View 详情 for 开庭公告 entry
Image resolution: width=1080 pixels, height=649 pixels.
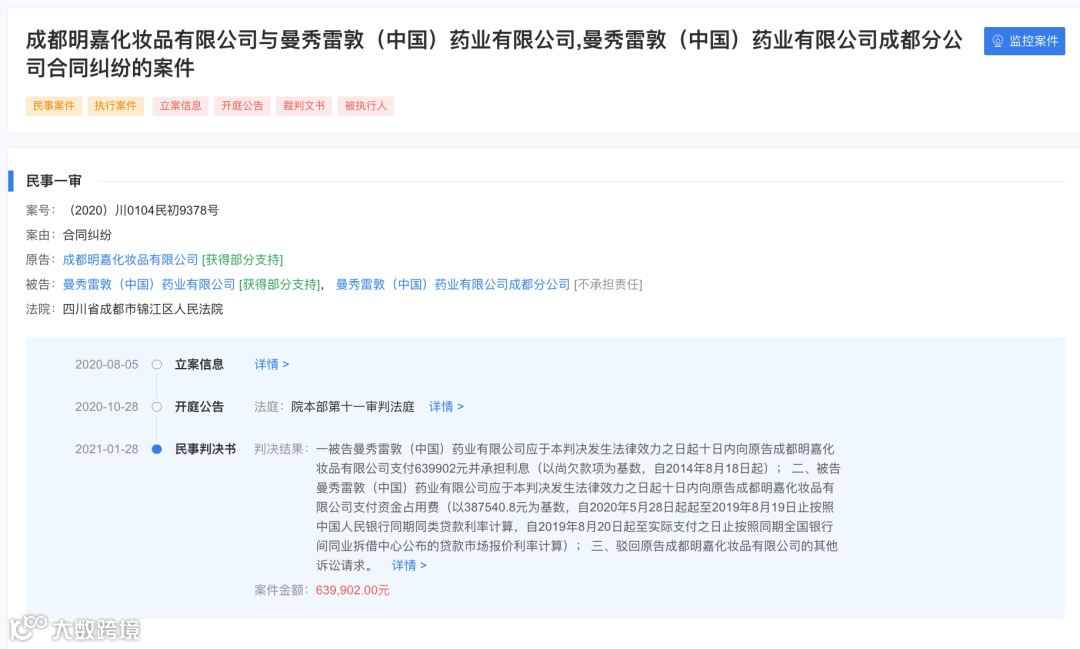click(x=446, y=407)
